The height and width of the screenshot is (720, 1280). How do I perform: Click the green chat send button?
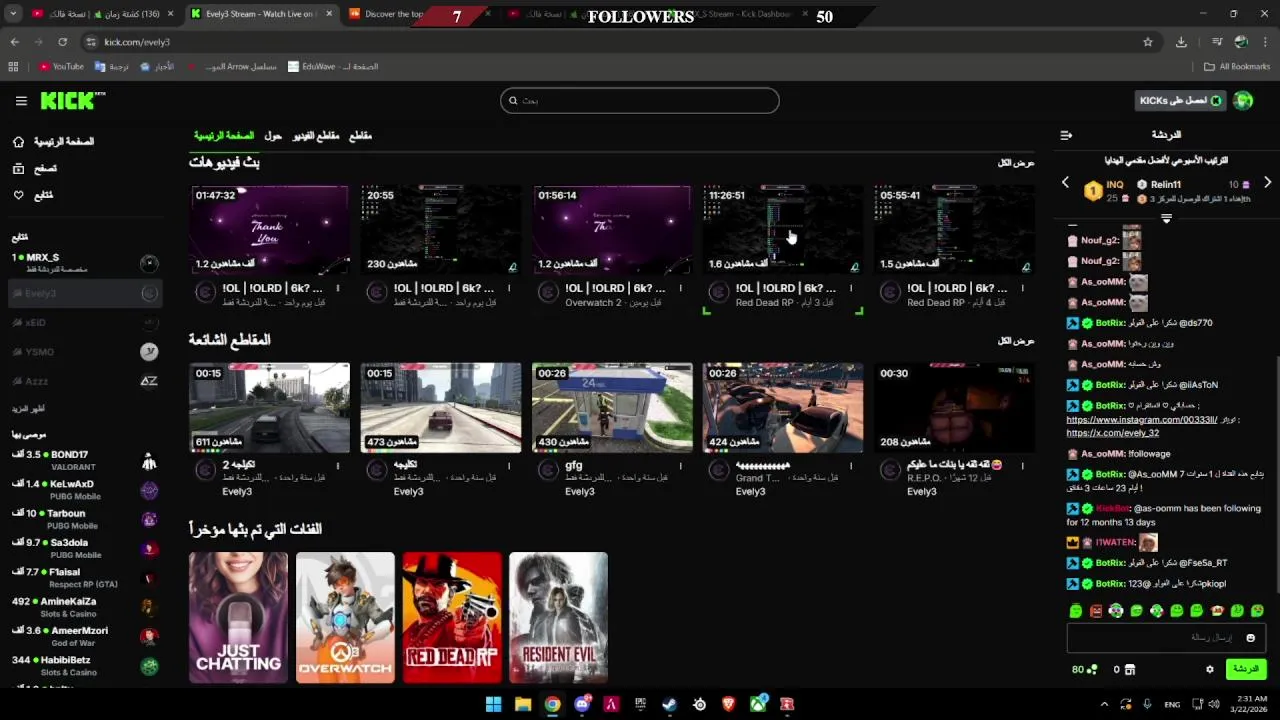pyautogui.click(x=1246, y=669)
